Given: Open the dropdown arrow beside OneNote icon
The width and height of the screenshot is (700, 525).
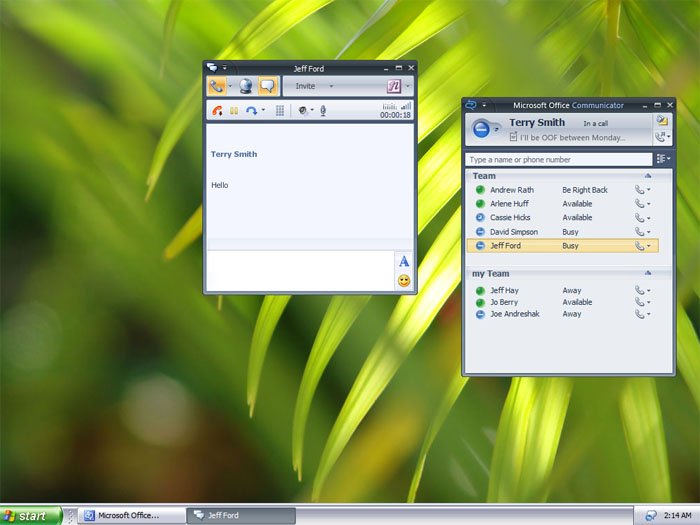Looking at the screenshot, I should [x=408, y=86].
